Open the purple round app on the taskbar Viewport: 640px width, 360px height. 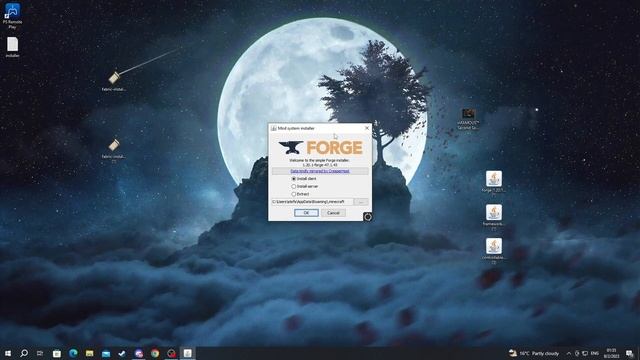pyautogui.click(x=139, y=353)
